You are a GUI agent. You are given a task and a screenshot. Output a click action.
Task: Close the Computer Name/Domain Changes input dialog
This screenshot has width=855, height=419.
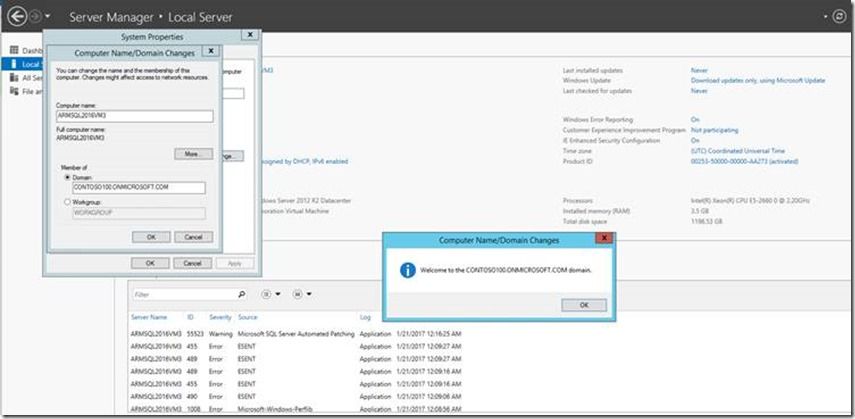click(210, 51)
